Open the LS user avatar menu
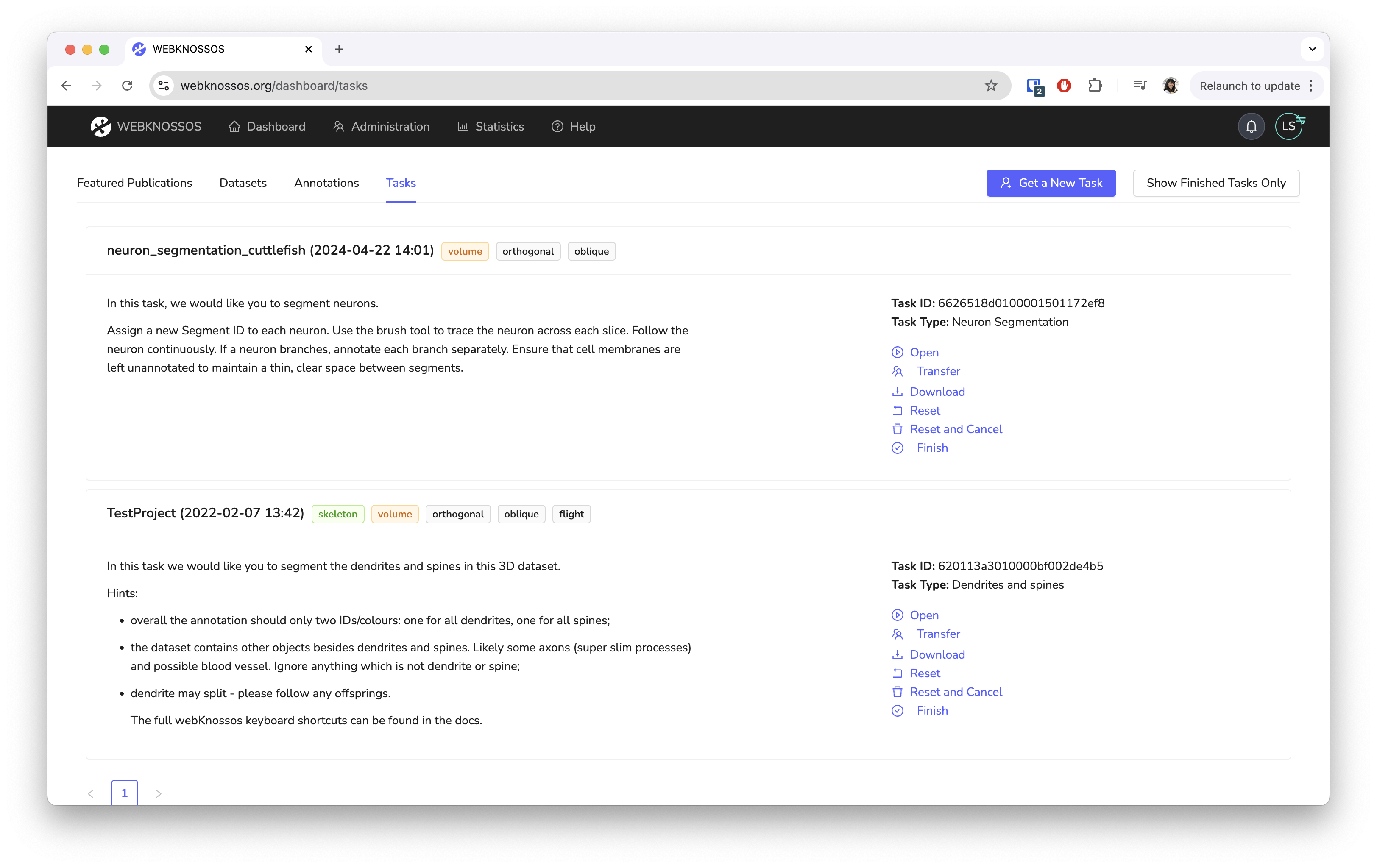The height and width of the screenshot is (868, 1377). pos(1289,126)
